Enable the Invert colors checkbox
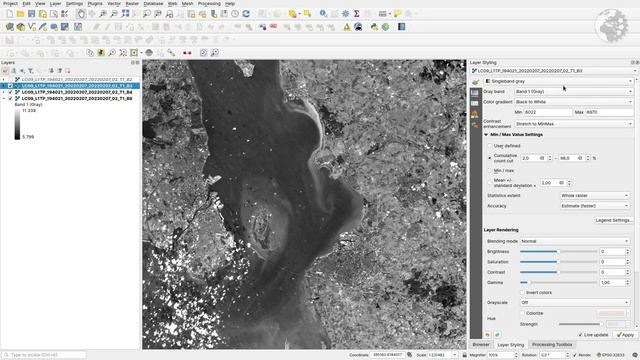 pyautogui.click(x=522, y=293)
